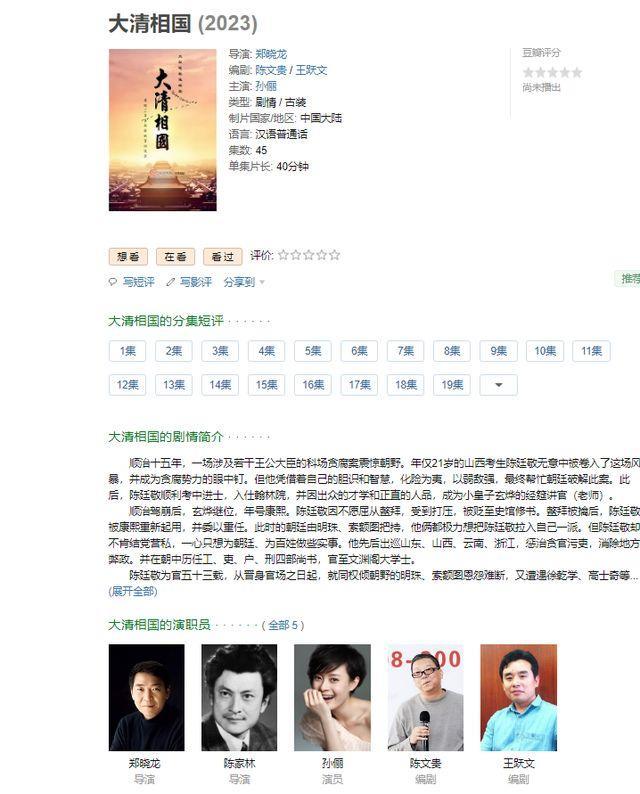Open the 12集 episode reviews
This screenshot has height=794, width=640.
[x=128, y=385]
